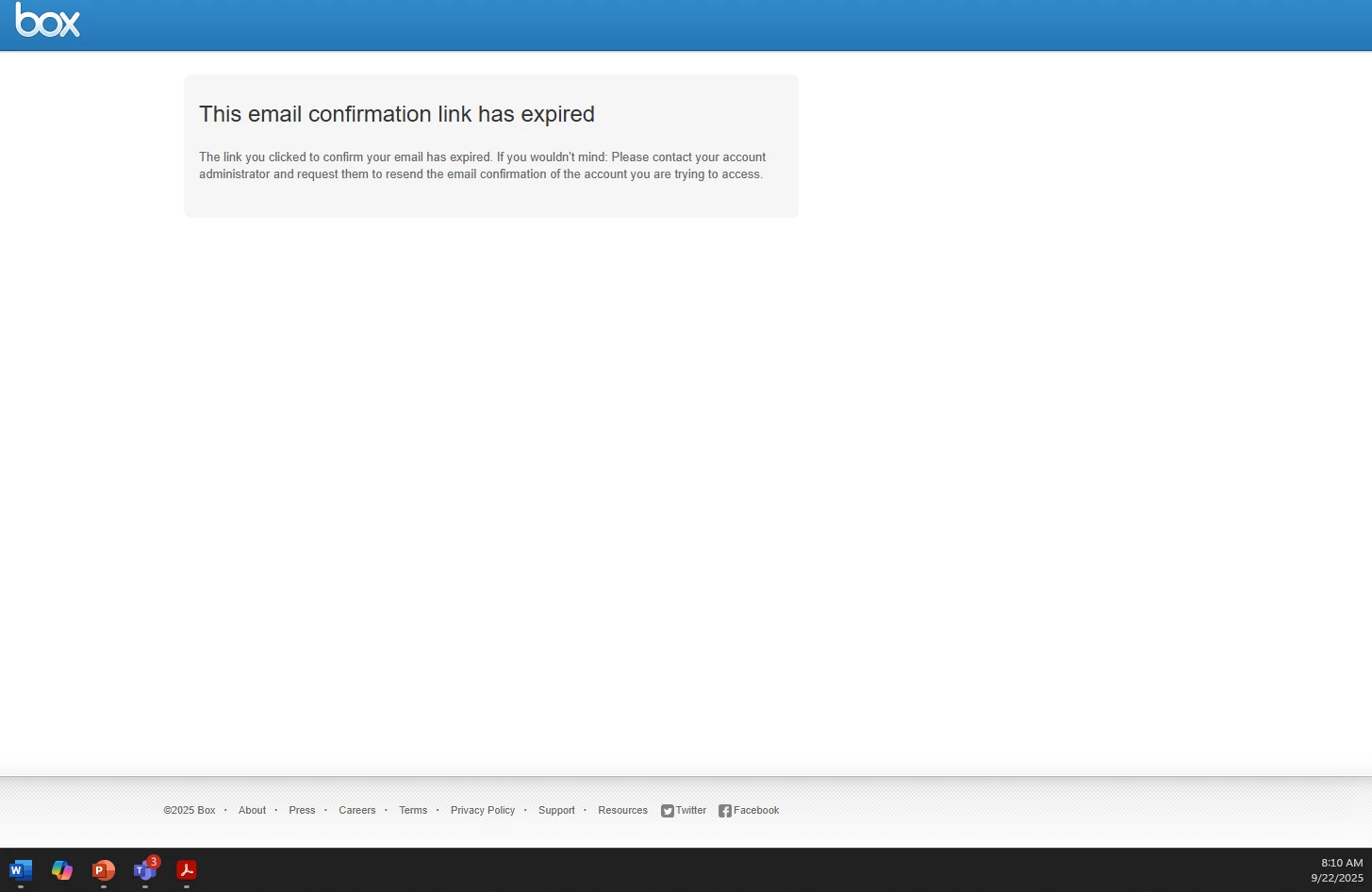Click the heading "This email confirmation link has expired"
1372x892 pixels.
397,114
